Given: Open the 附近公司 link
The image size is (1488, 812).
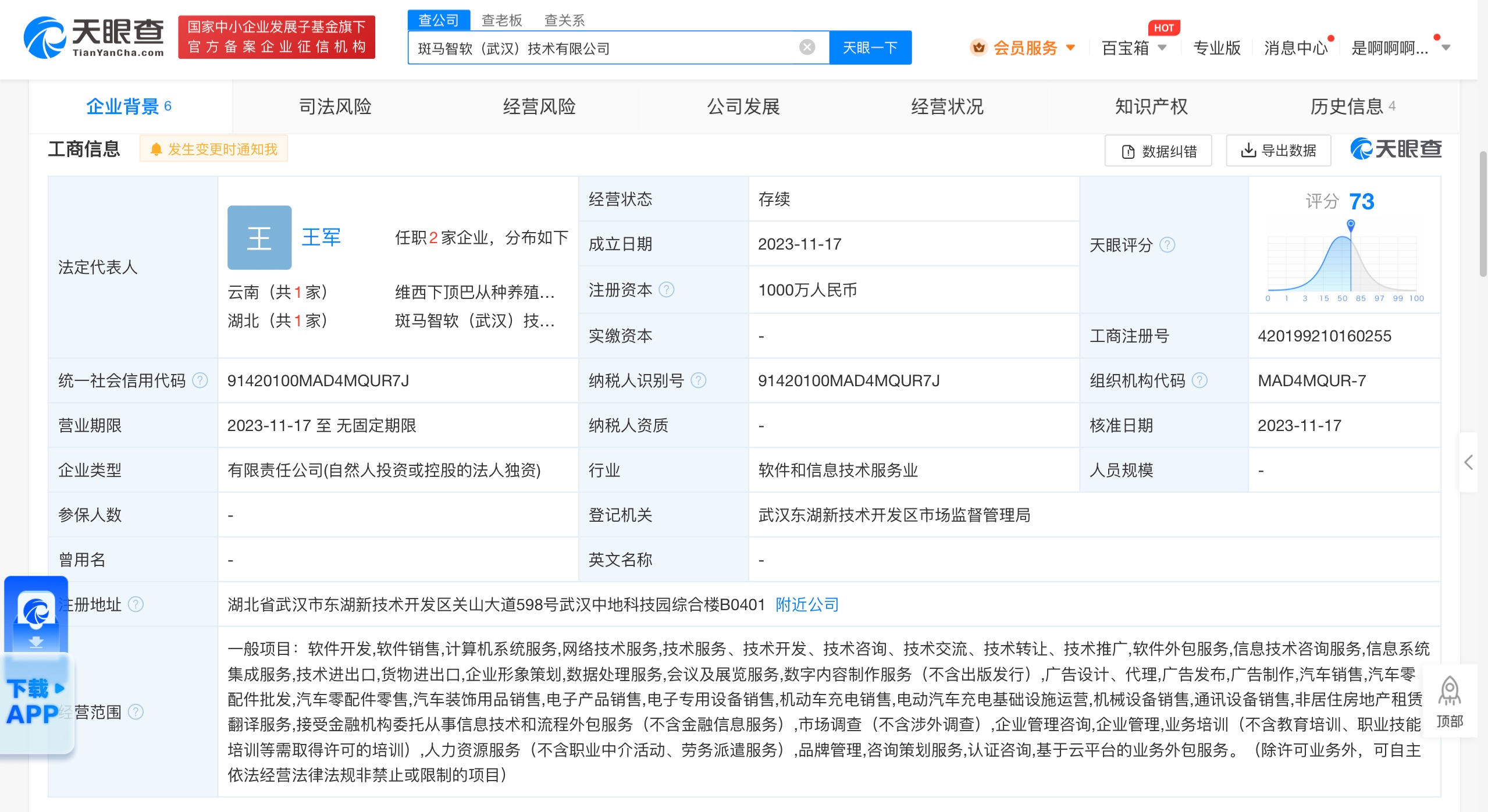Looking at the screenshot, I should [807, 604].
